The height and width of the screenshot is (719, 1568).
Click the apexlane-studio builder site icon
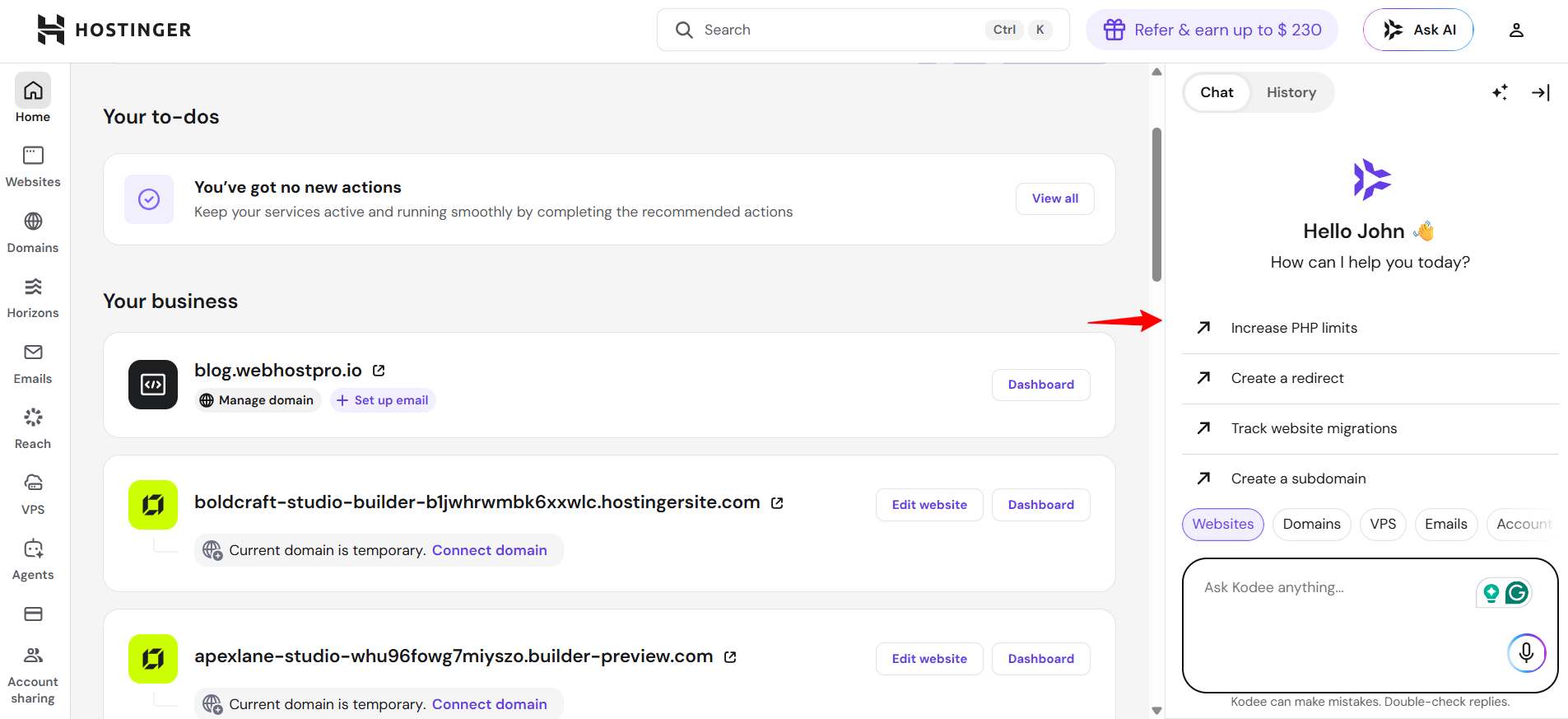pos(153,659)
